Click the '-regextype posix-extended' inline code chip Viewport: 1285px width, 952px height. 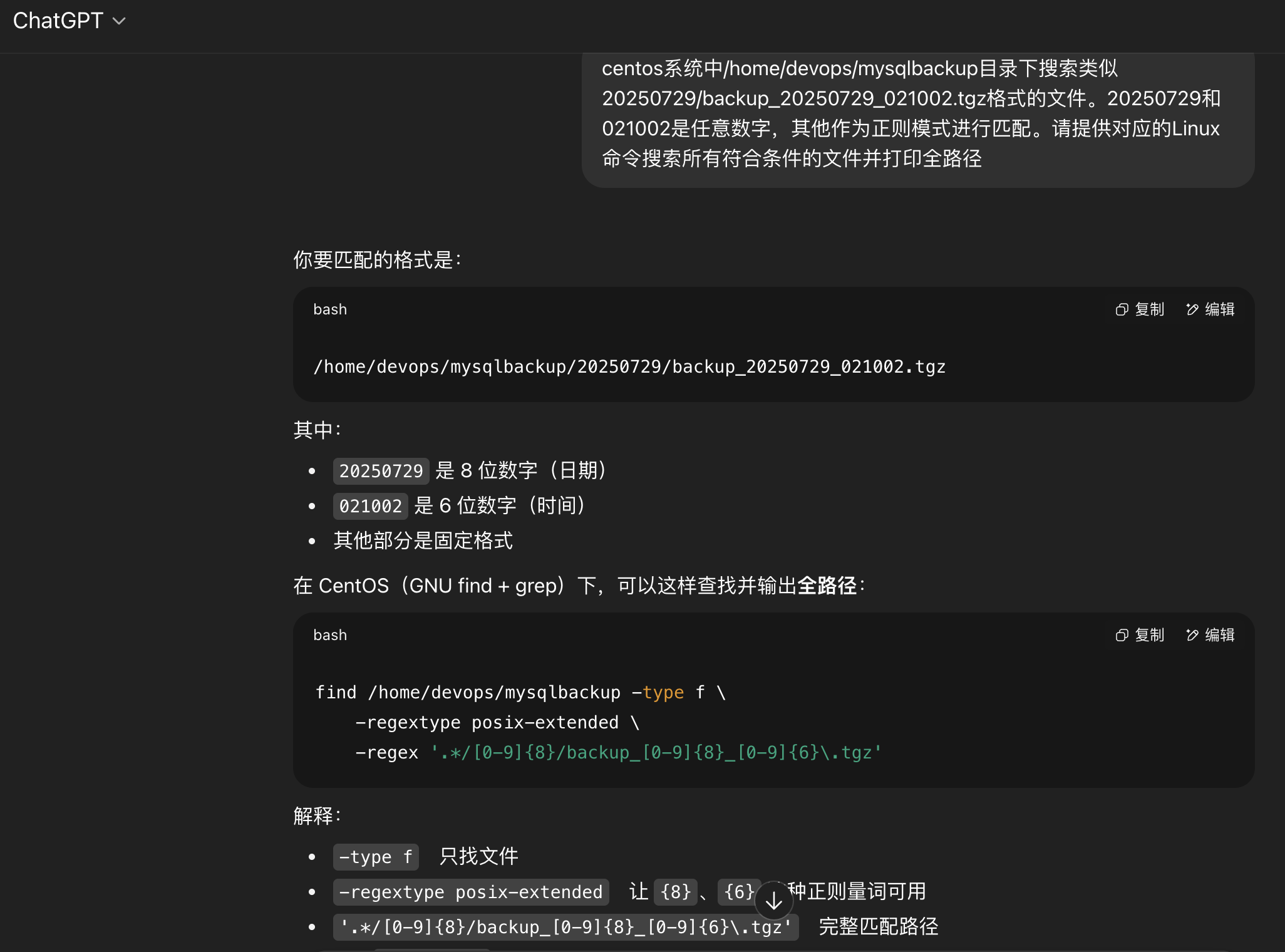click(x=471, y=892)
